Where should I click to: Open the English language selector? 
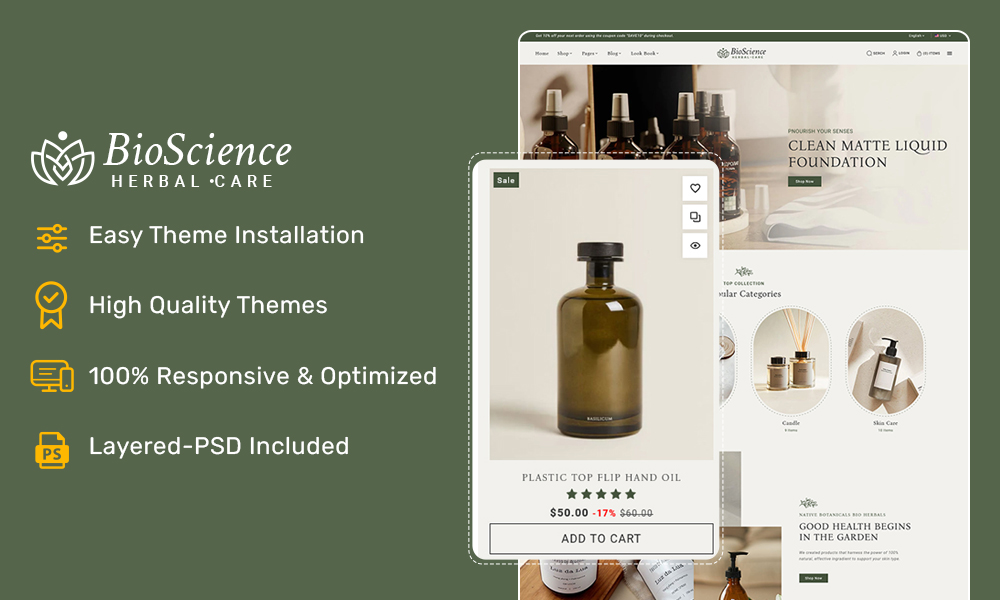pos(916,36)
